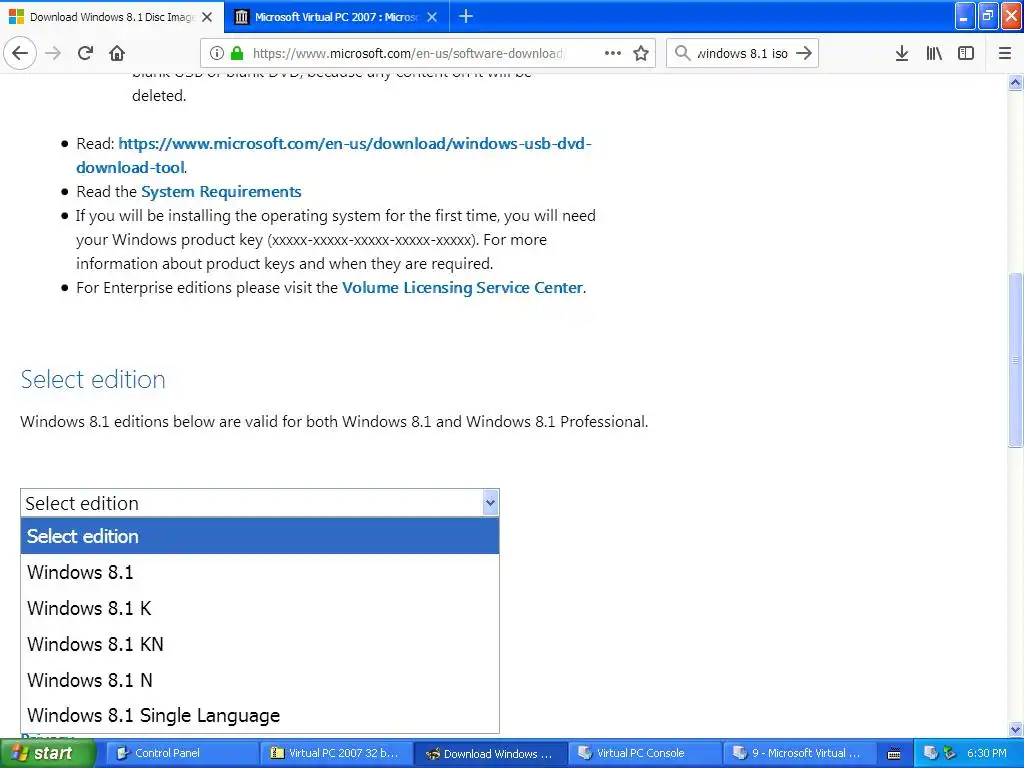Open the Firefox hamburger menu
Image resolution: width=1024 pixels, height=768 pixels.
coord(1005,53)
